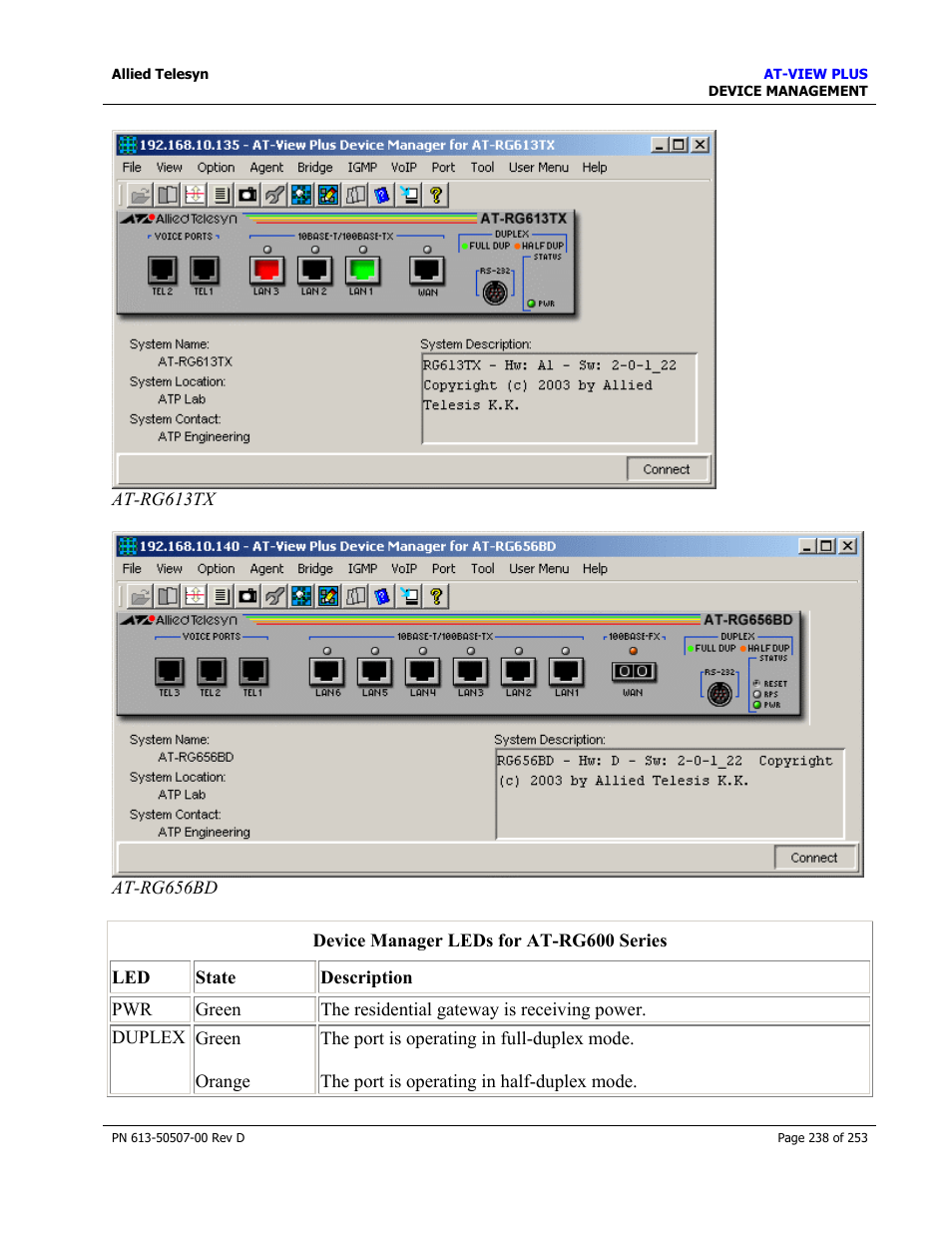
Task: Click the open folder icon in the RG613TX toolbar
Action: click(141, 195)
